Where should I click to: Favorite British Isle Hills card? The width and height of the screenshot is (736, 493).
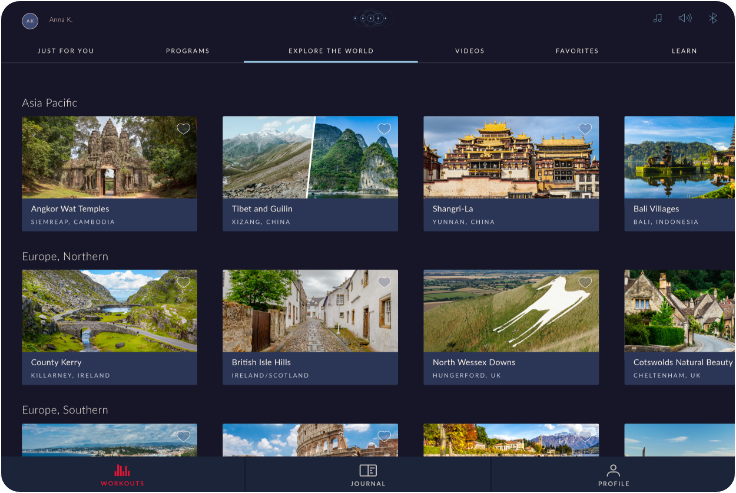[x=384, y=283]
